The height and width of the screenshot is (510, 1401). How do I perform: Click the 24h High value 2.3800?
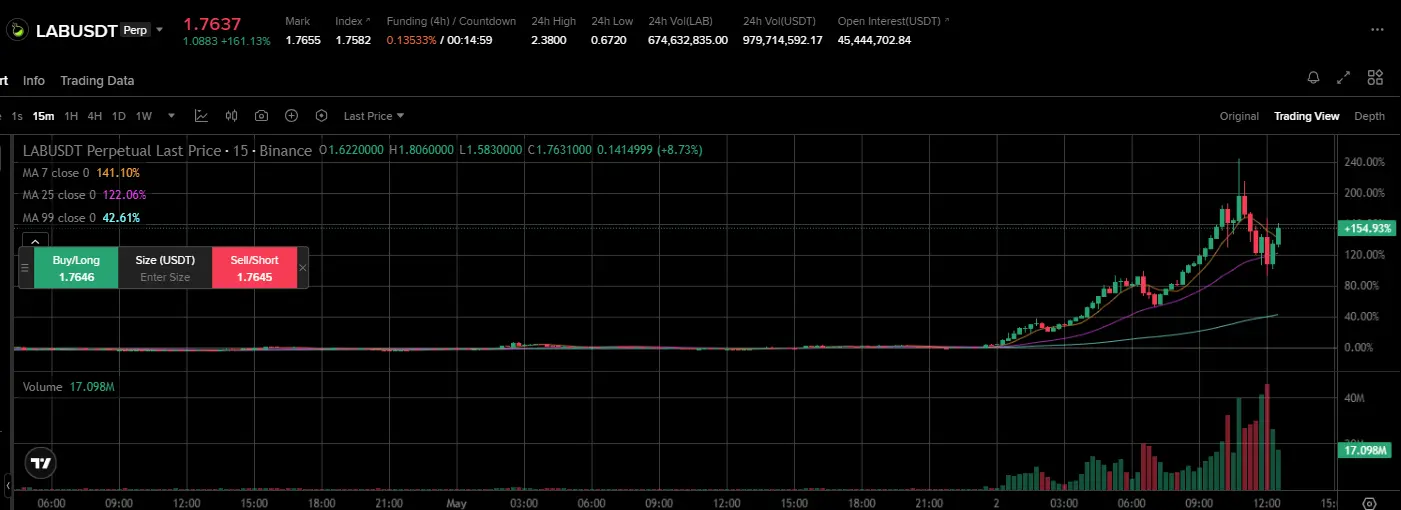[x=549, y=40]
